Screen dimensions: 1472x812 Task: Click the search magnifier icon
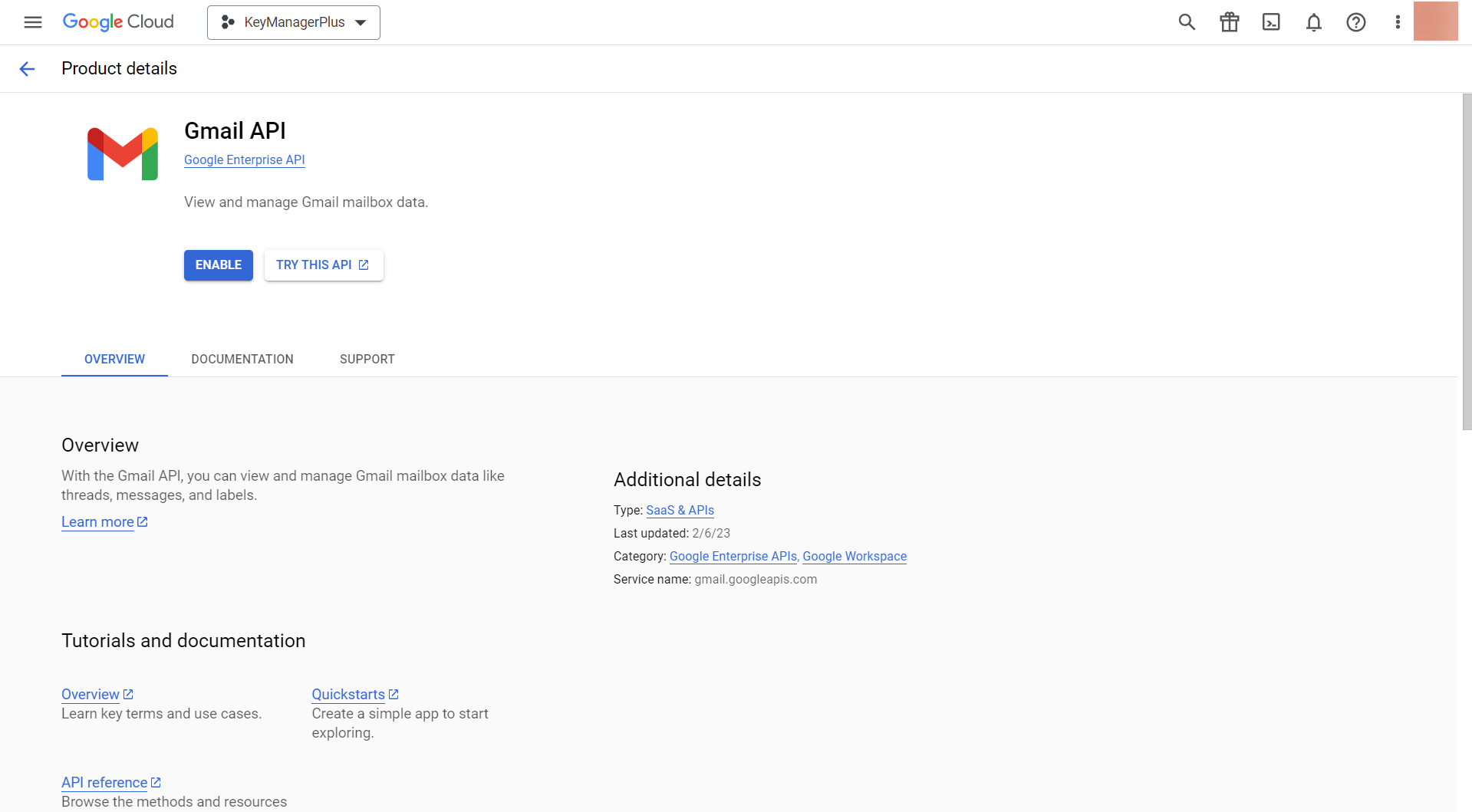click(x=1187, y=22)
